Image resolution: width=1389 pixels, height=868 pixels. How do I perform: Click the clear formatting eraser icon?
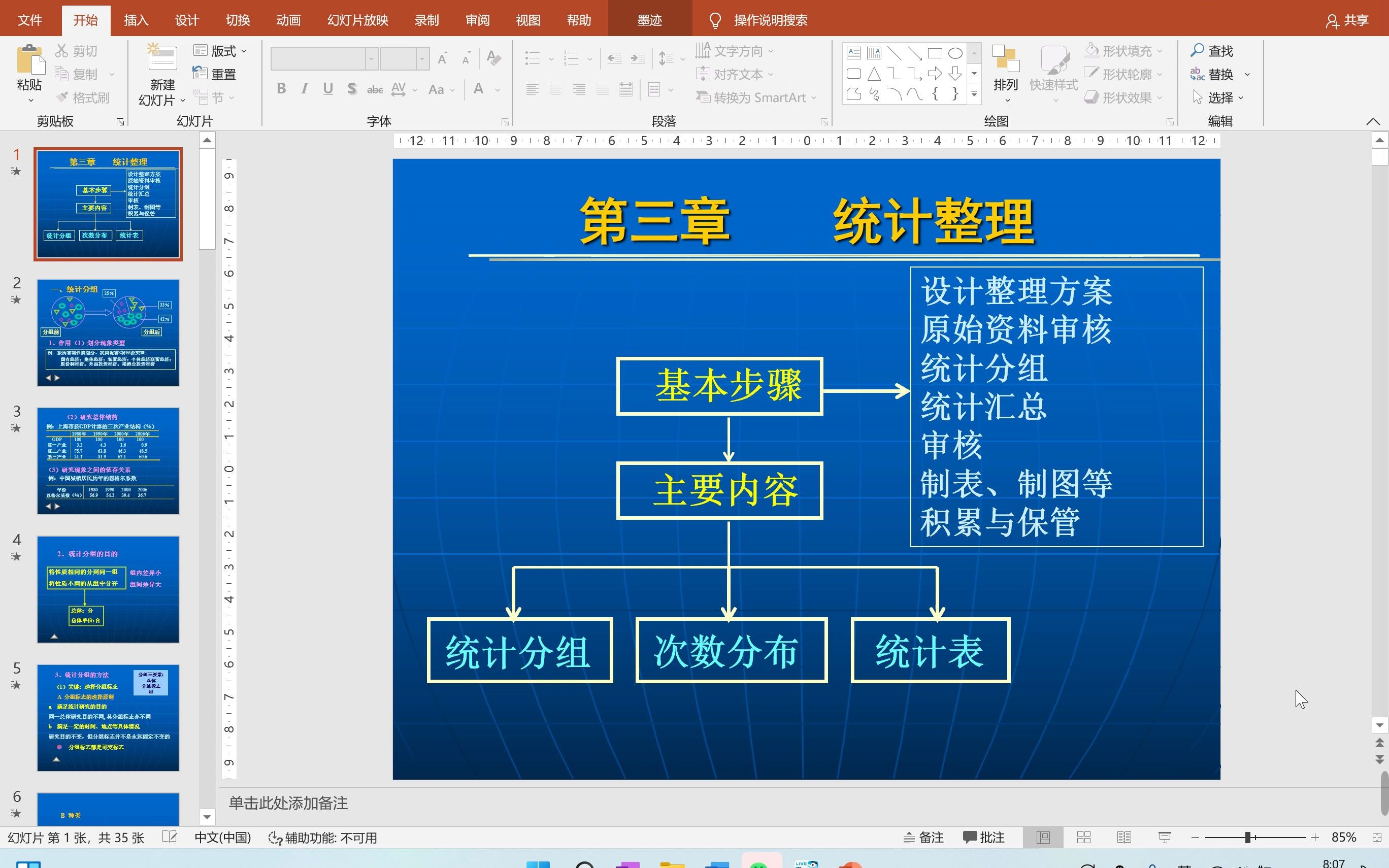[x=493, y=58]
